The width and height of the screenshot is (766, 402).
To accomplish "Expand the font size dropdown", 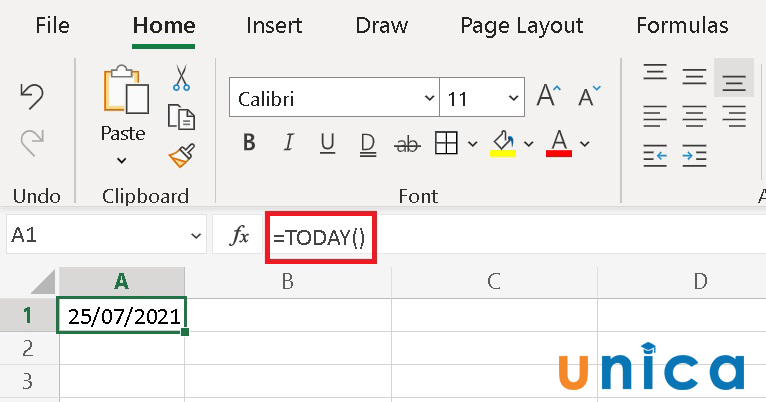I will click(x=513, y=99).
